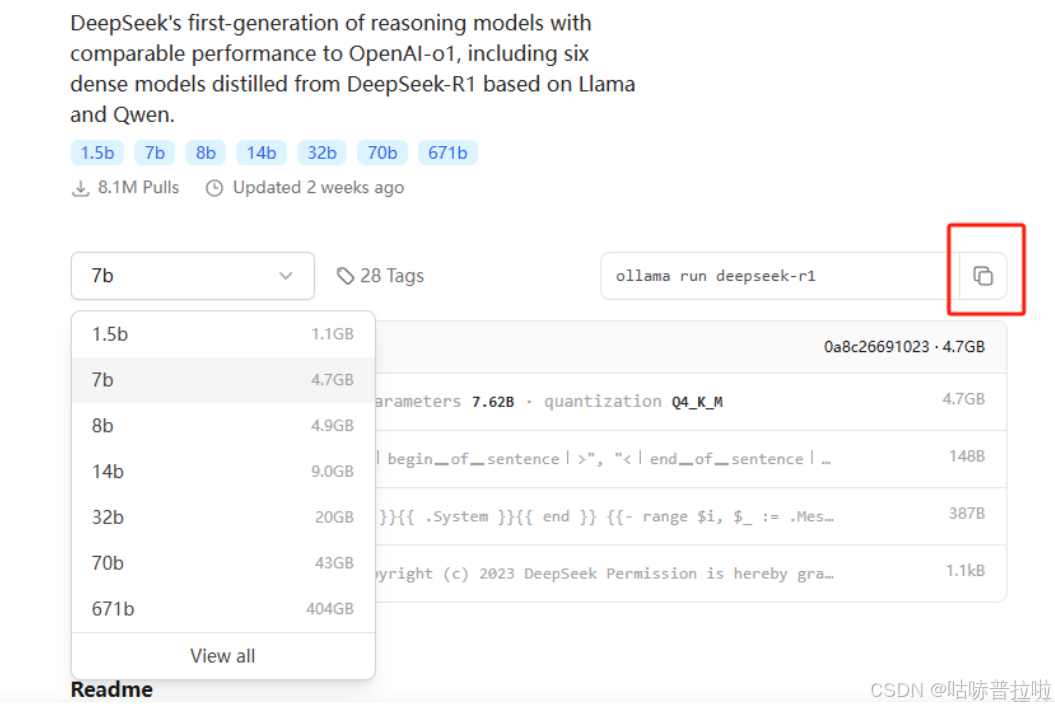Open View all in the dropdown

pos(223,656)
